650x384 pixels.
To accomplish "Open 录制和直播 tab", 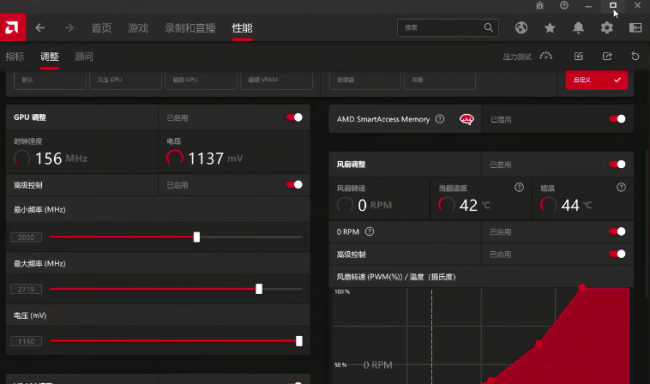I will 190,28.
